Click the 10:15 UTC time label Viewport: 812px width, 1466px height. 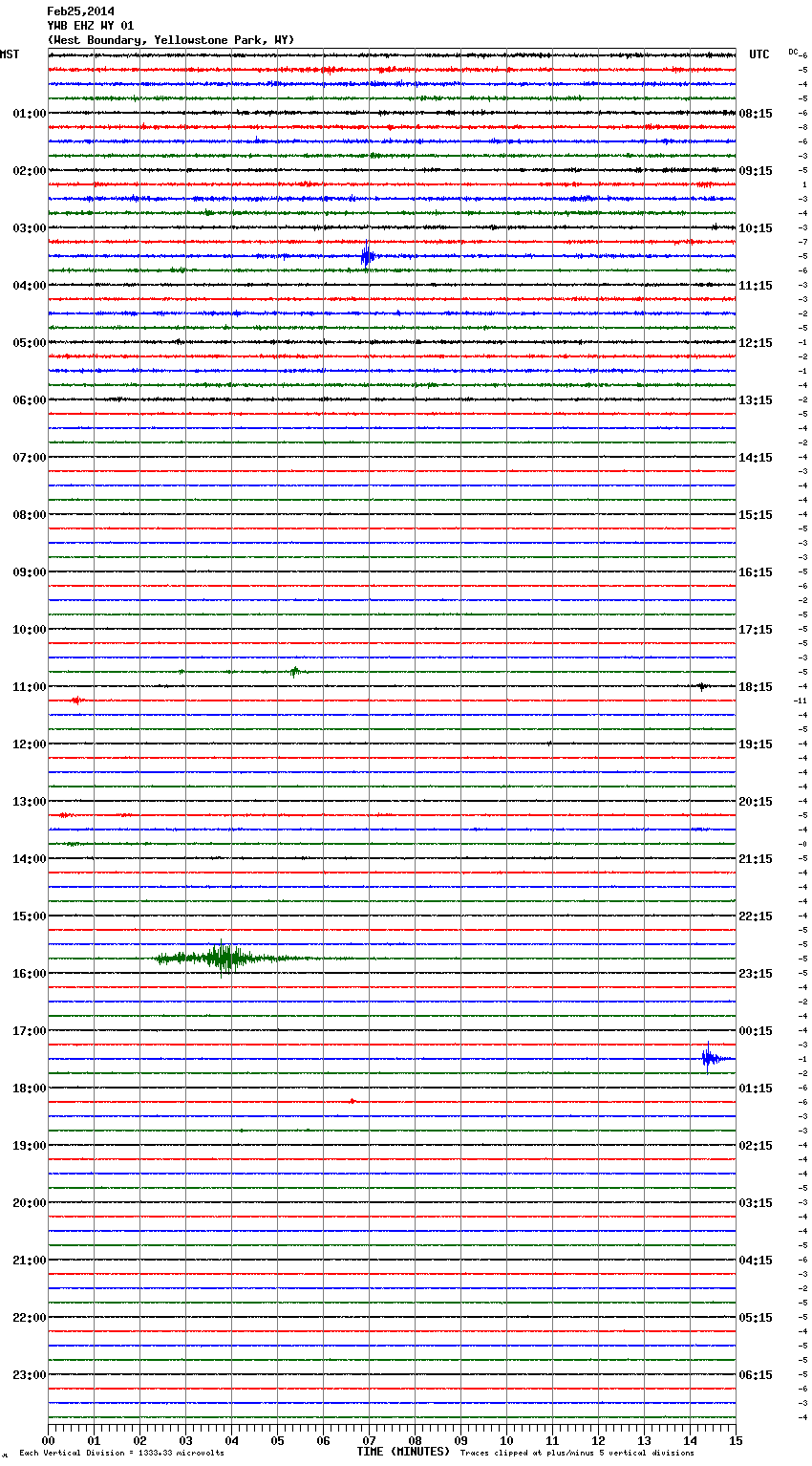(756, 228)
